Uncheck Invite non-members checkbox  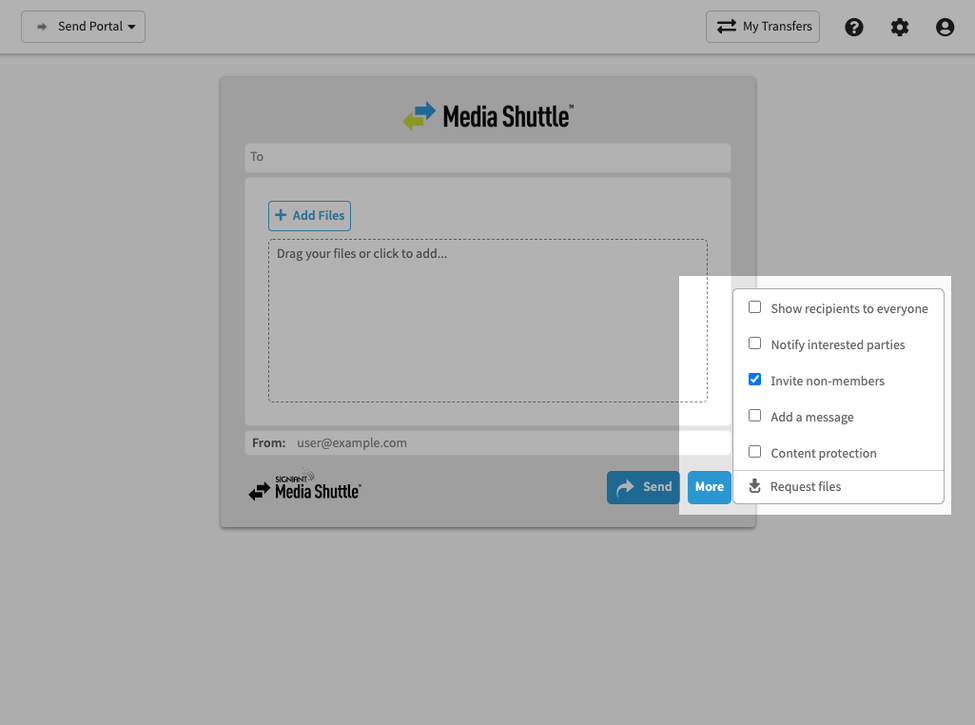(755, 380)
